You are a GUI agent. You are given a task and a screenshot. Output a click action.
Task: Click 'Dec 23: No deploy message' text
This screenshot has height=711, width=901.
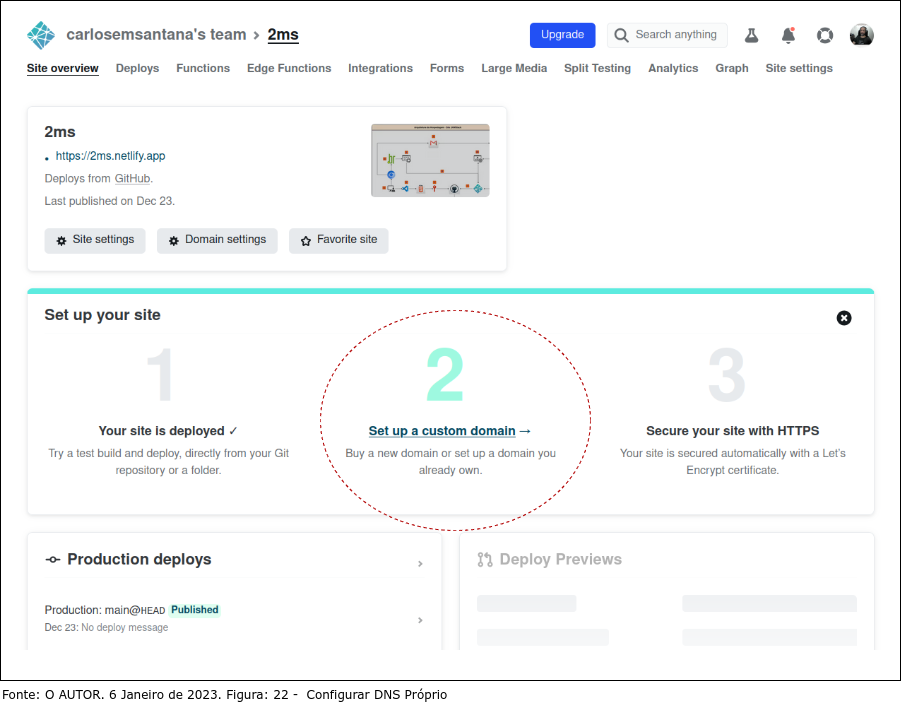(x=106, y=628)
